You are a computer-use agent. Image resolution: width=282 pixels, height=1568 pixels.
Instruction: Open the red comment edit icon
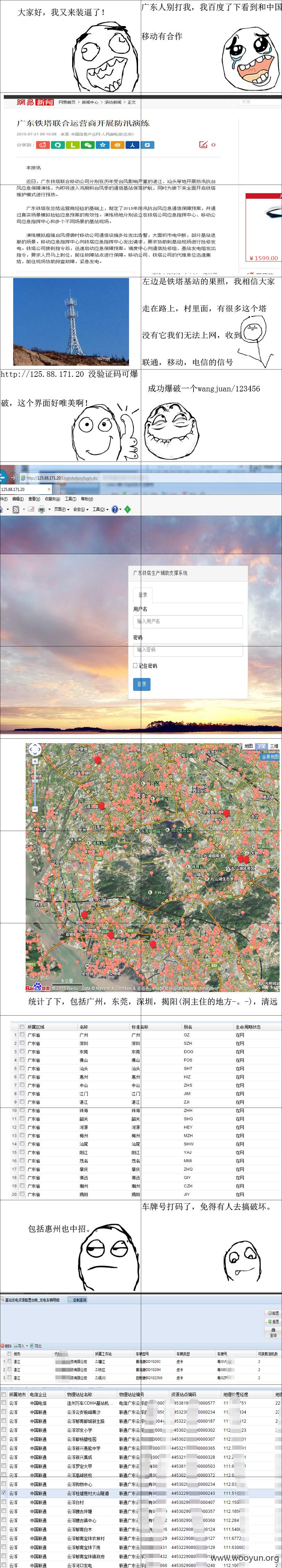203,144
